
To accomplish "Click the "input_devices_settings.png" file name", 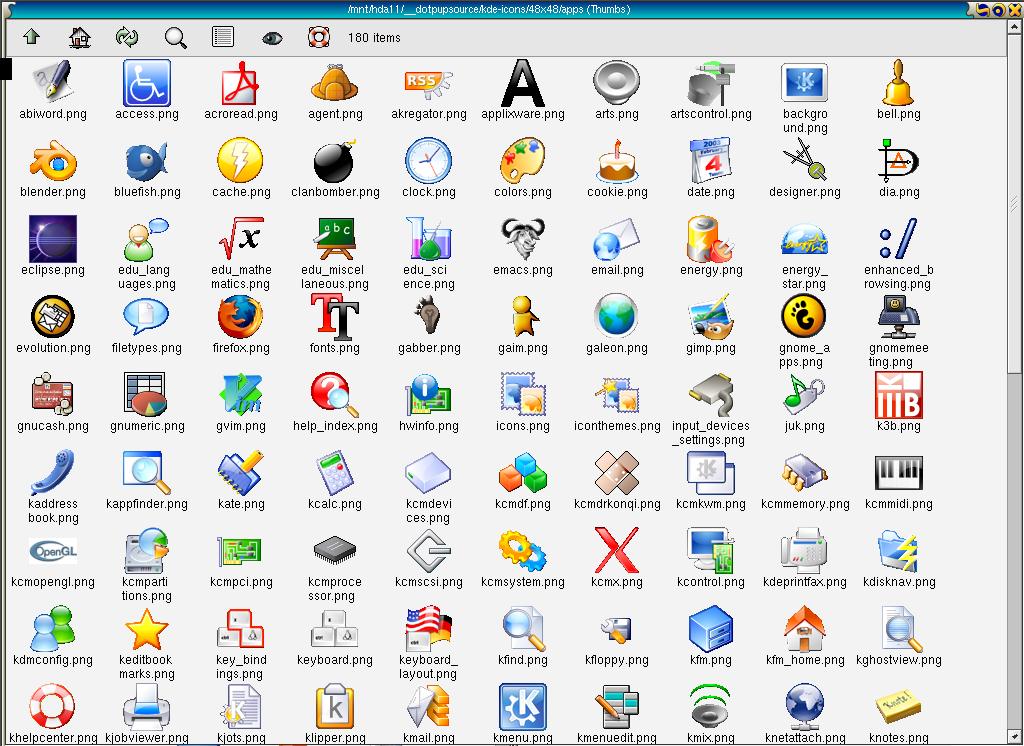I will (x=711, y=432).
